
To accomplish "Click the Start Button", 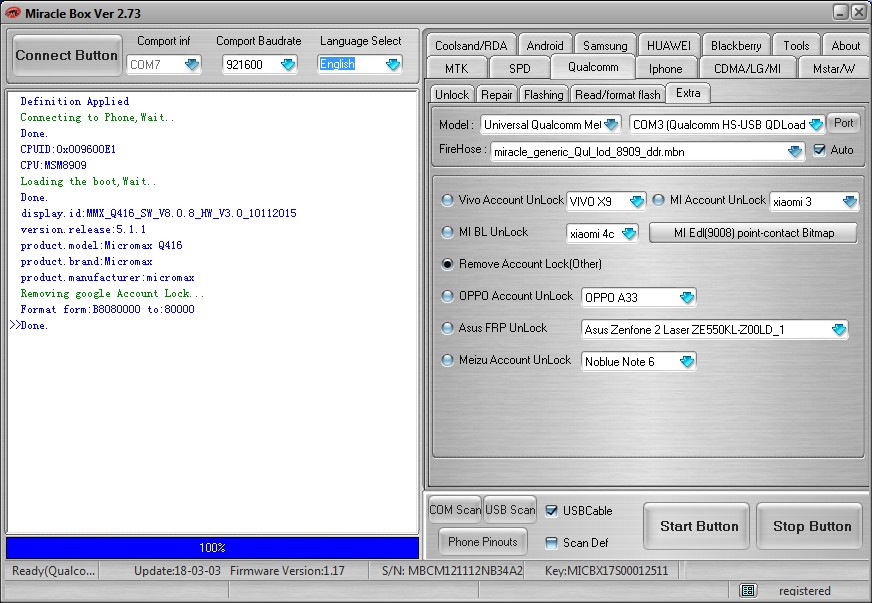I will (x=698, y=526).
